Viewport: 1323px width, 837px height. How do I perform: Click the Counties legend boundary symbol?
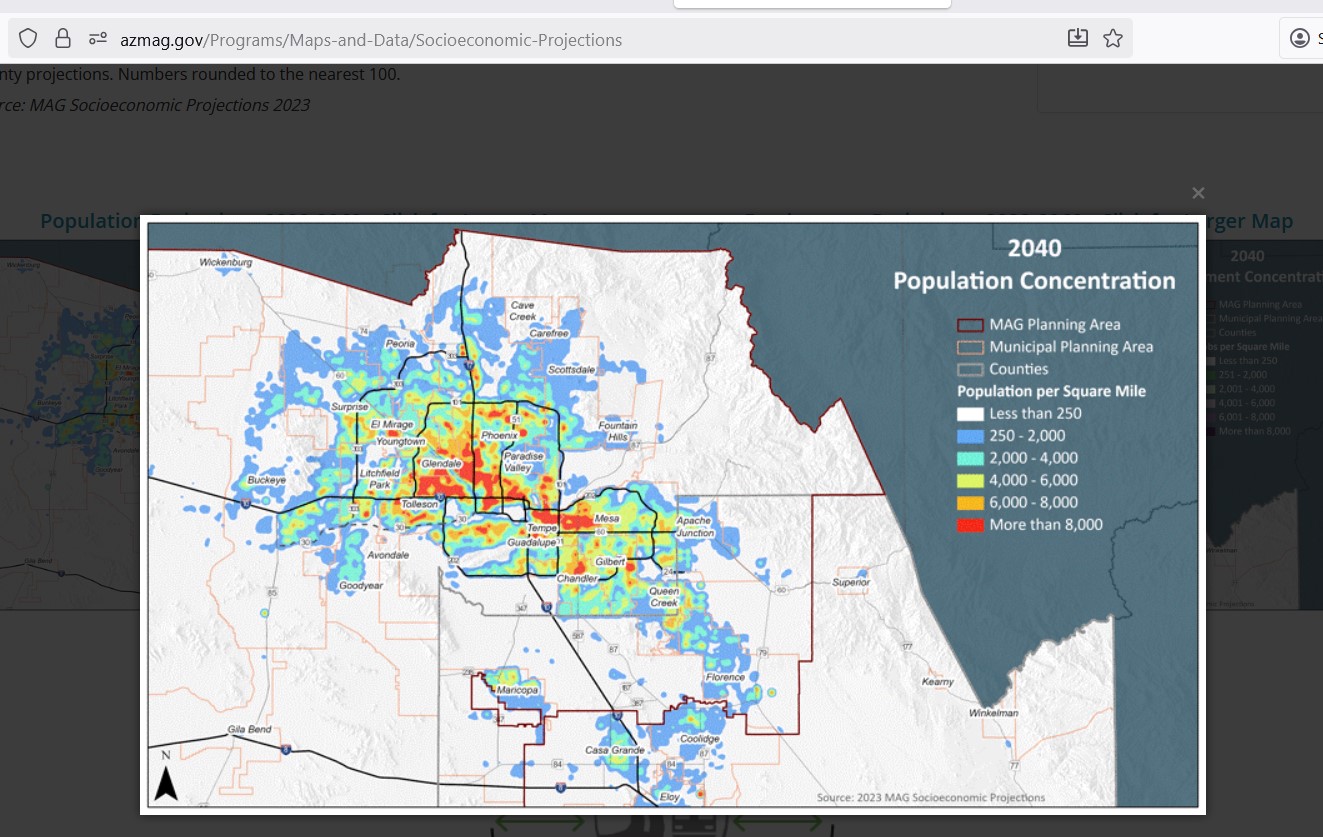970,369
